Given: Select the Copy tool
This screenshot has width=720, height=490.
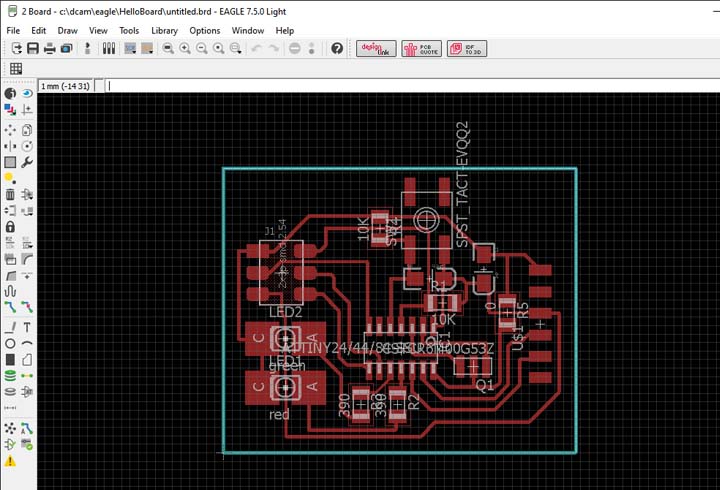Looking at the screenshot, I should [27, 130].
